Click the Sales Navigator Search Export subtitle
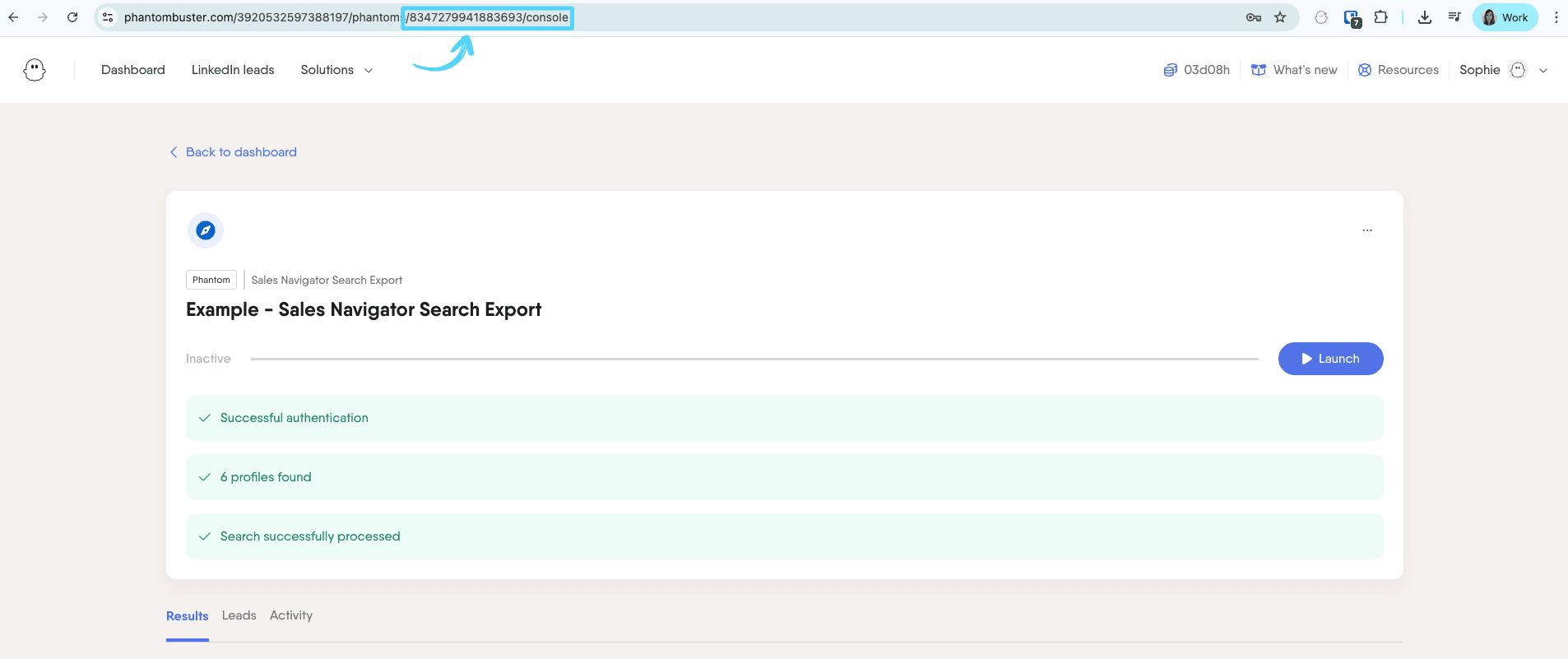1568x659 pixels. click(x=327, y=280)
